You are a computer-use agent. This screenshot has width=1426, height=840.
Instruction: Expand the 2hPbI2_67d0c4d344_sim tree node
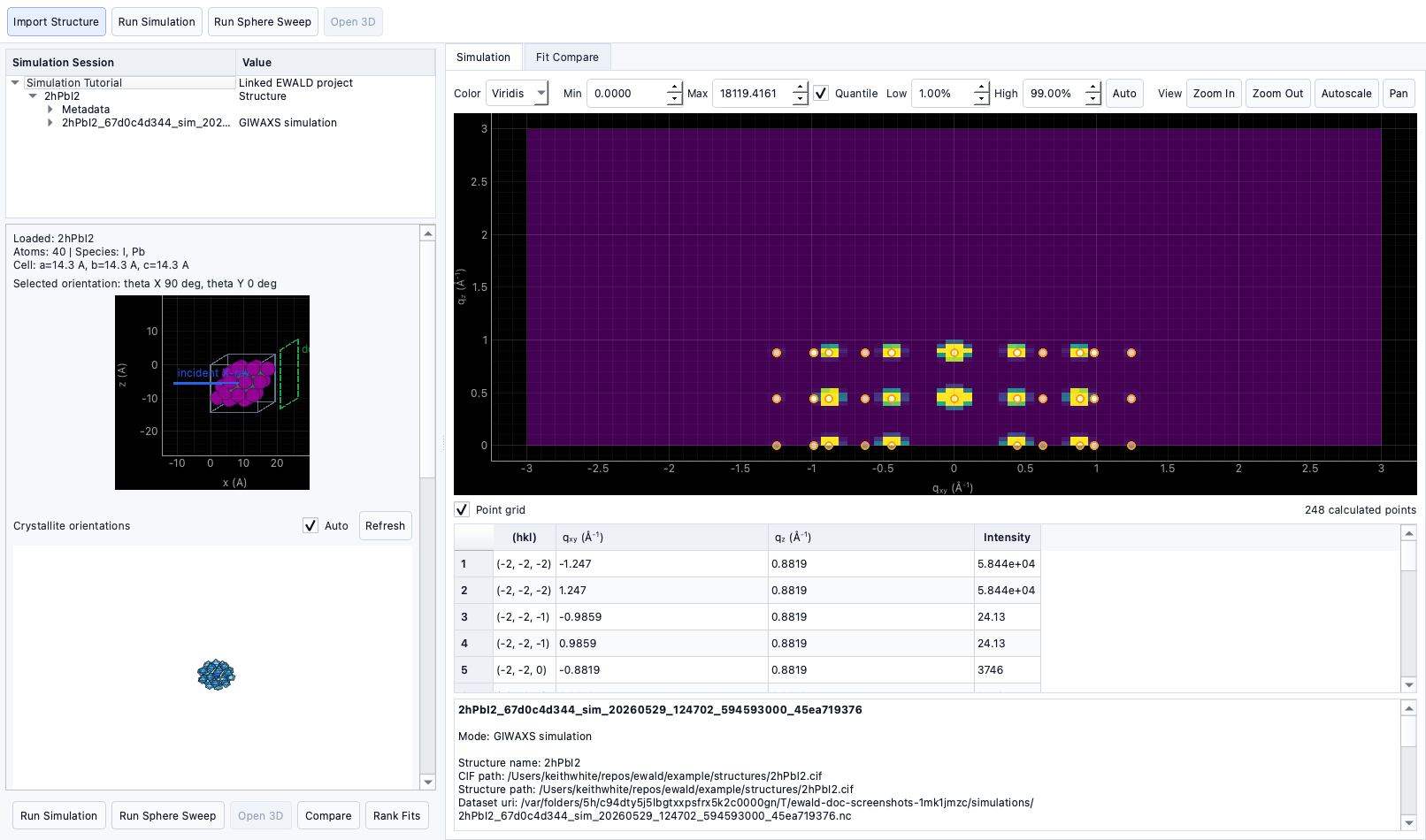50,123
